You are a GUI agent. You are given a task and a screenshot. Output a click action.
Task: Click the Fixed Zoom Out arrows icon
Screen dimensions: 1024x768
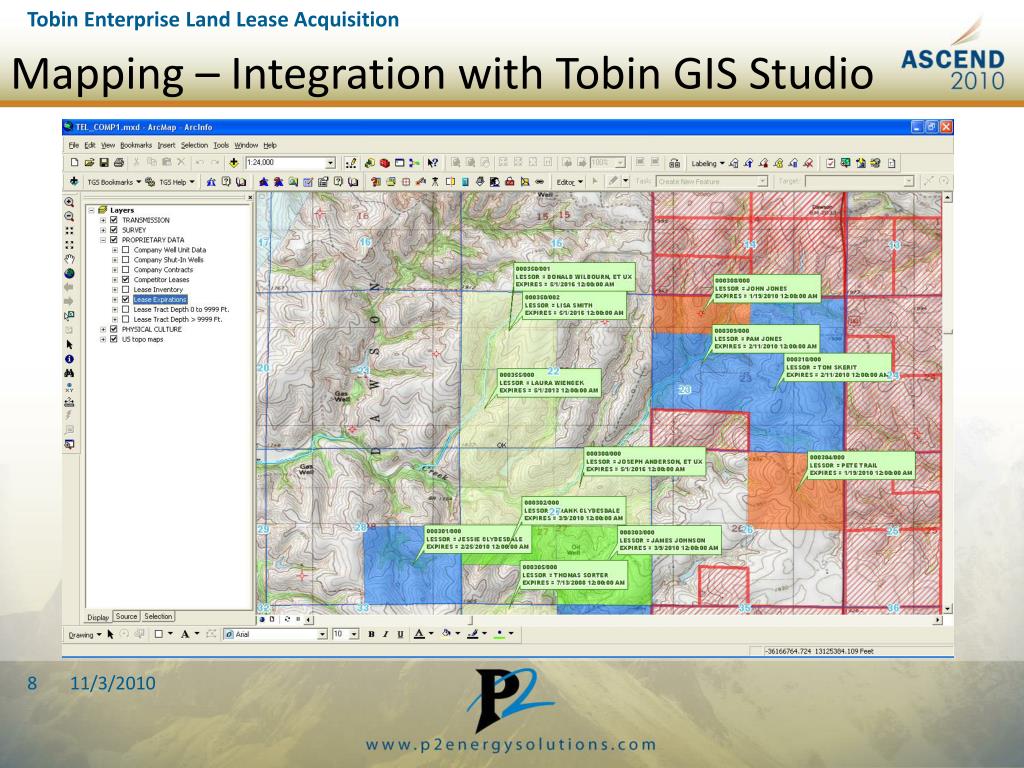[x=69, y=245]
